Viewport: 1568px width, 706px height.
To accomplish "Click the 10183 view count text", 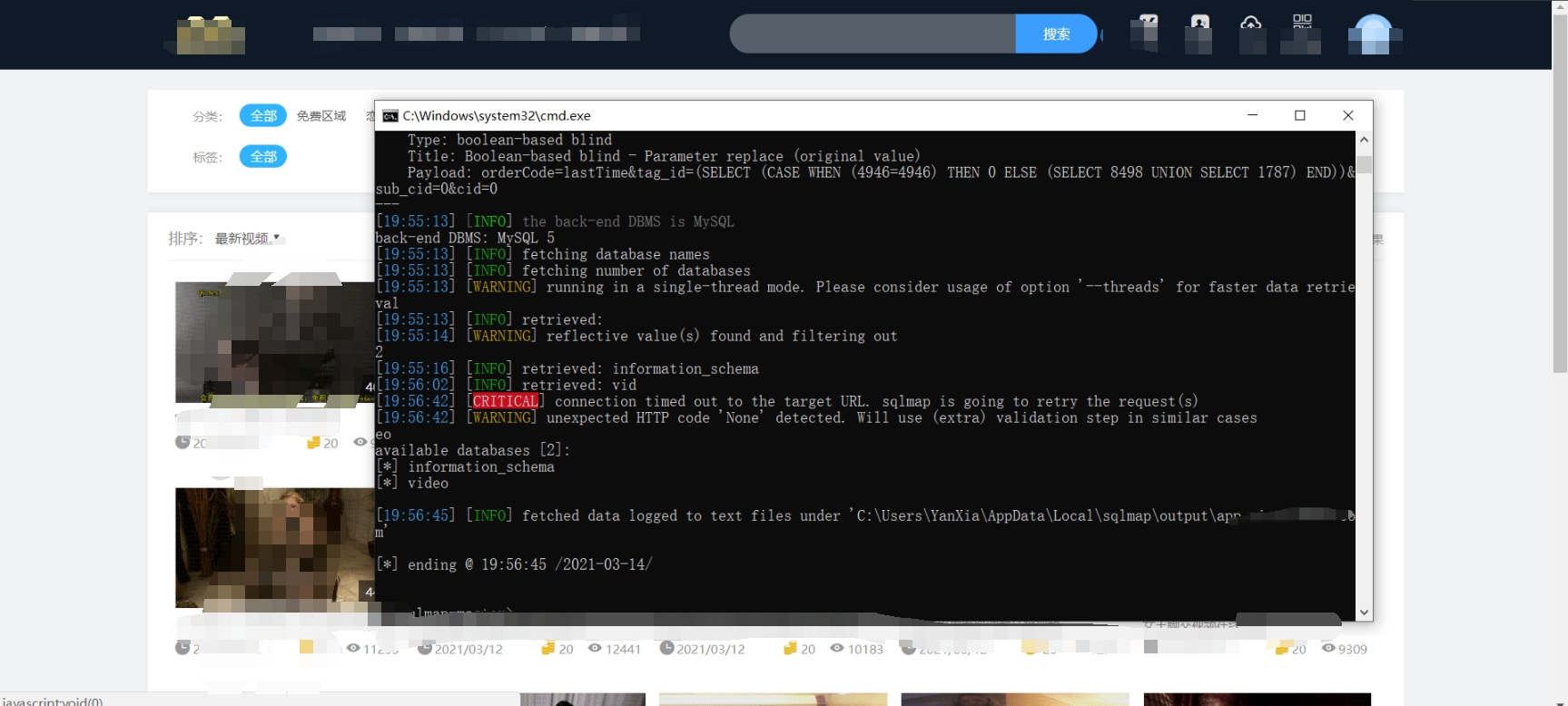I will [x=865, y=650].
